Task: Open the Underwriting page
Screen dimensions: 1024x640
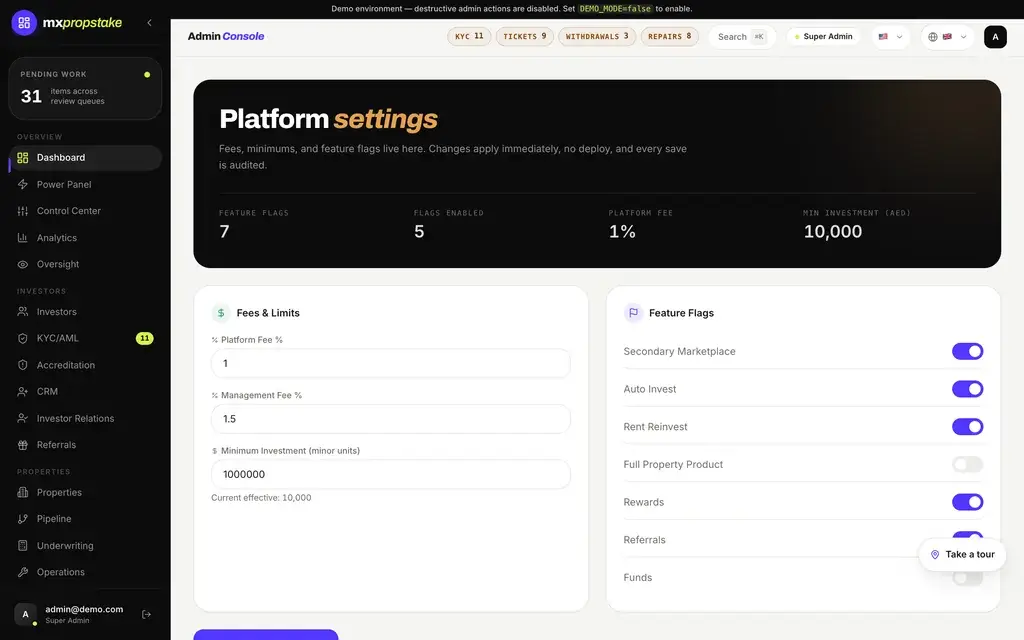Action: (x=86, y=545)
